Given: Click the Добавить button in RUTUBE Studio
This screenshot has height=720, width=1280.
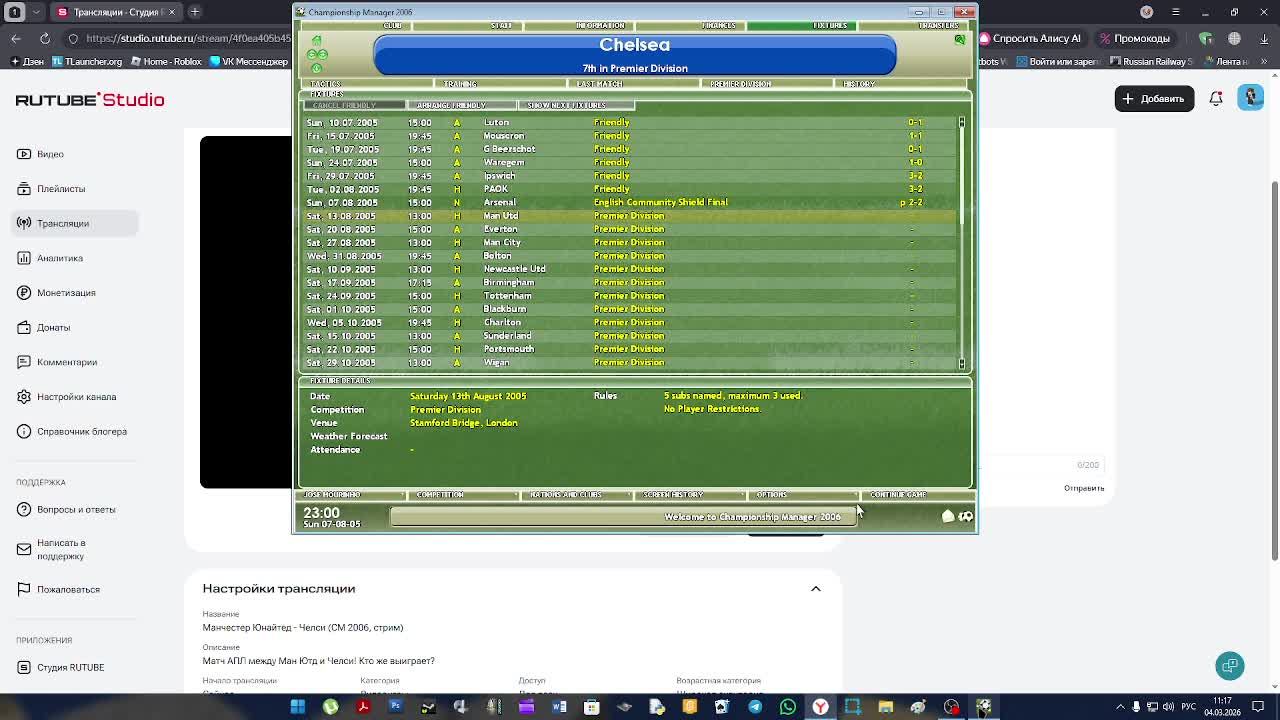Looking at the screenshot, I should 1154,98.
